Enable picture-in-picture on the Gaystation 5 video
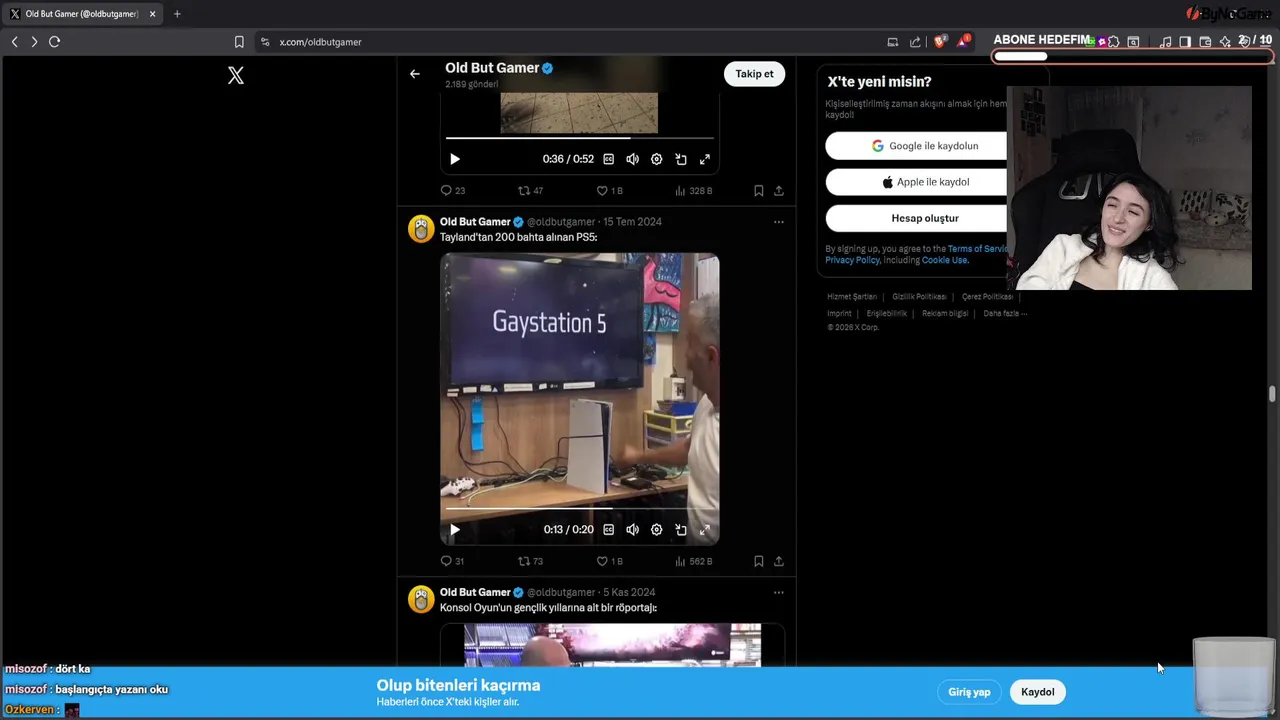This screenshot has width=1280, height=720. point(681,530)
